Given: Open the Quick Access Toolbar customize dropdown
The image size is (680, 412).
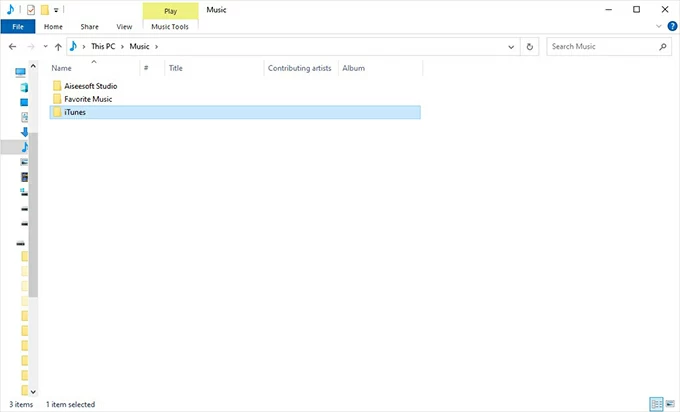Looking at the screenshot, I should coord(57,10).
